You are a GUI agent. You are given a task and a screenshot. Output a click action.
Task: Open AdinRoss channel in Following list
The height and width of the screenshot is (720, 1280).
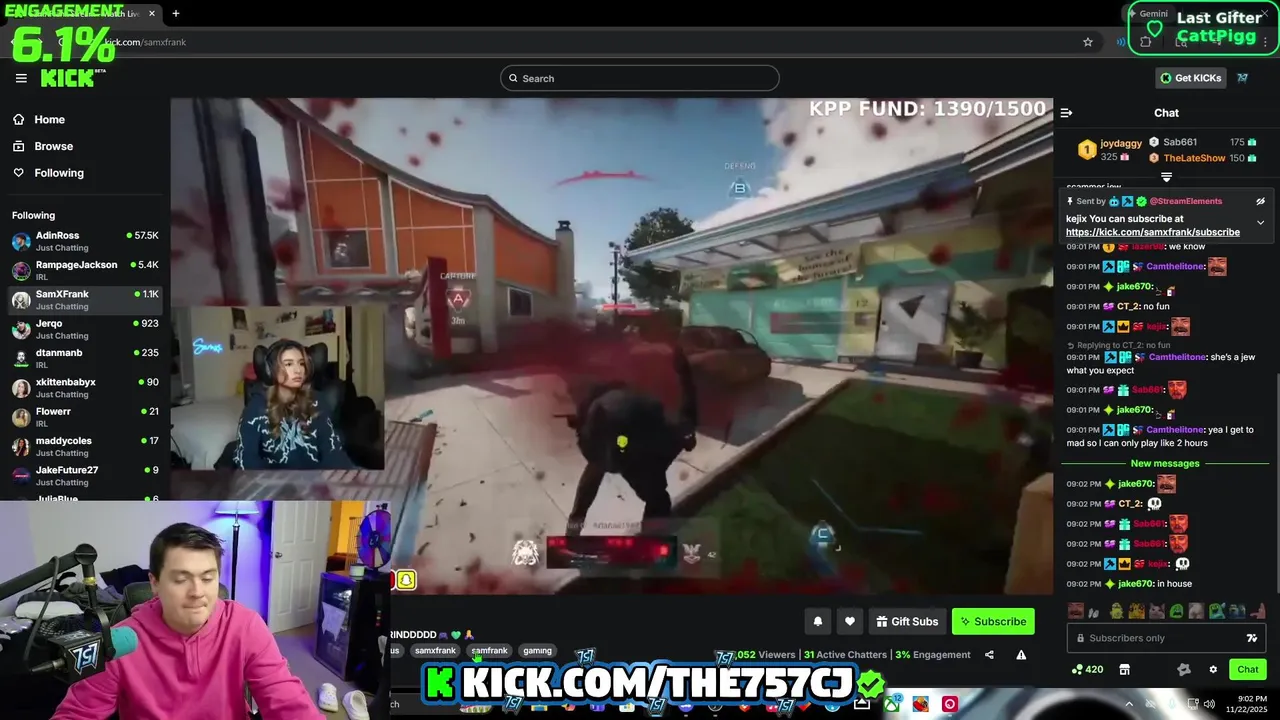85,241
